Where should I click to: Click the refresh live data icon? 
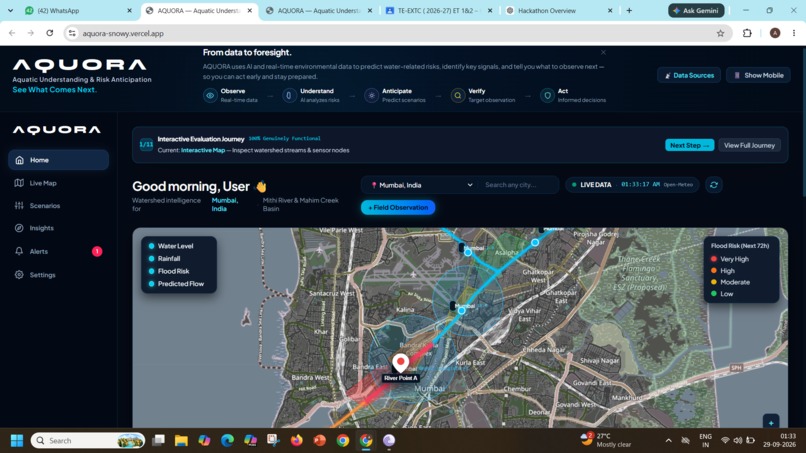click(713, 185)
